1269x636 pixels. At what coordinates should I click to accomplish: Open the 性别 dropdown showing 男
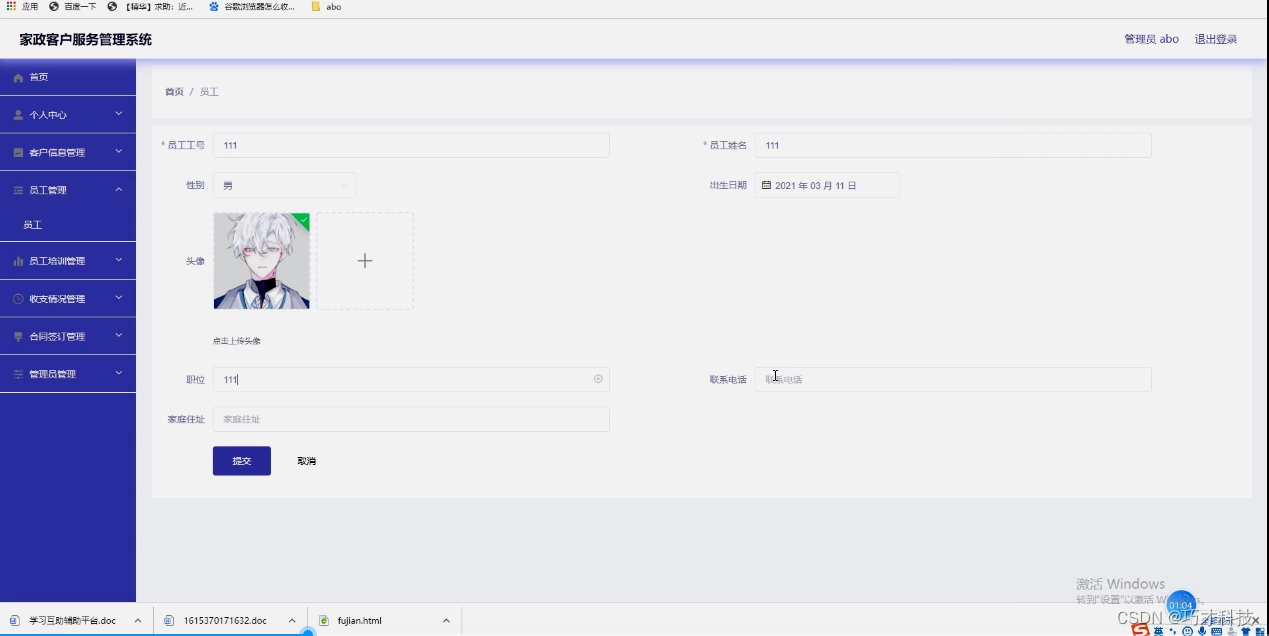[x=284, y=185]
